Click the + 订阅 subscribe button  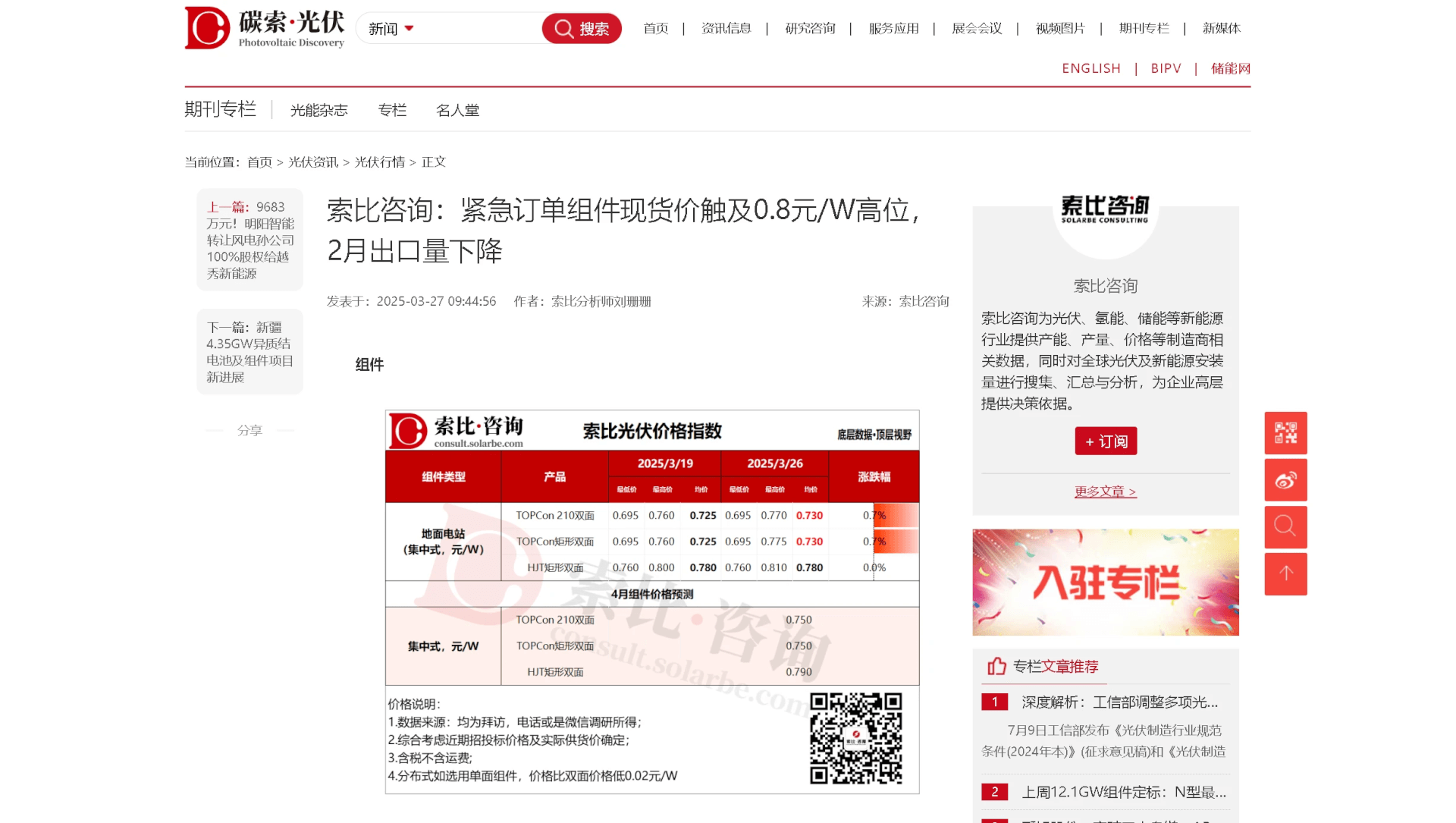1106,441
